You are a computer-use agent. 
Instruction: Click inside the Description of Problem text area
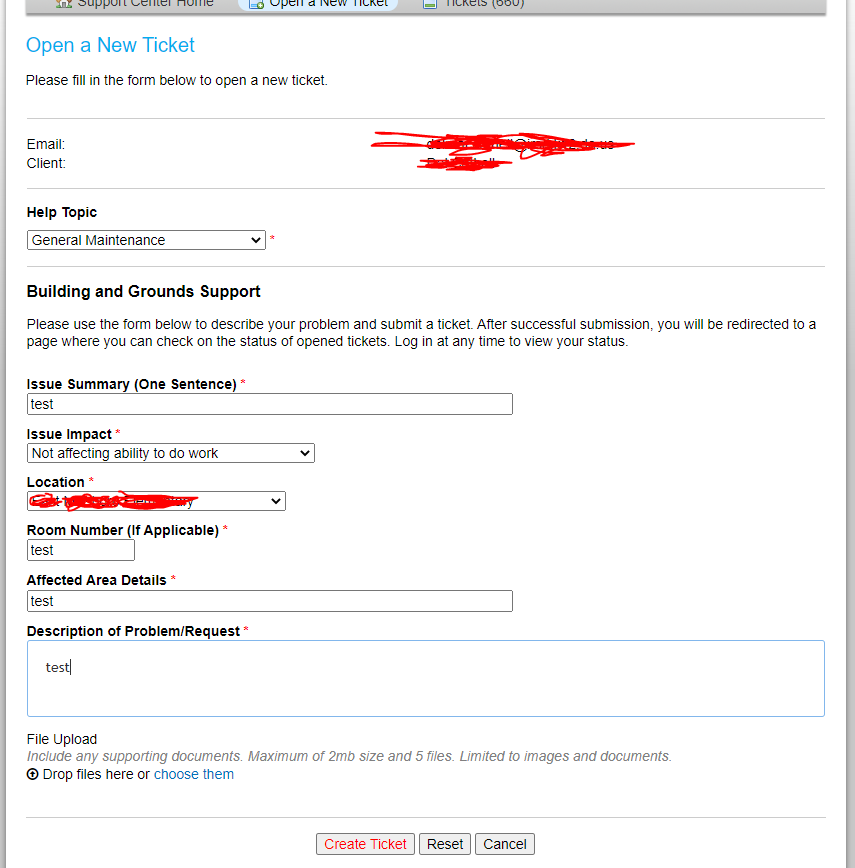coord(425,678)
